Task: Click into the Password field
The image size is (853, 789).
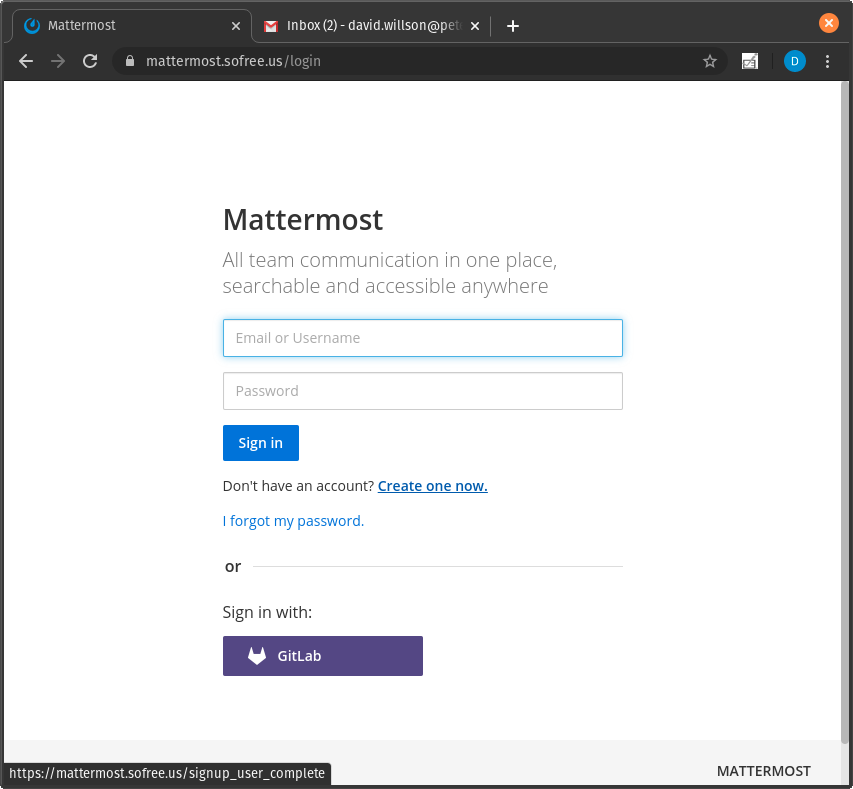Action: pos(422,391)
